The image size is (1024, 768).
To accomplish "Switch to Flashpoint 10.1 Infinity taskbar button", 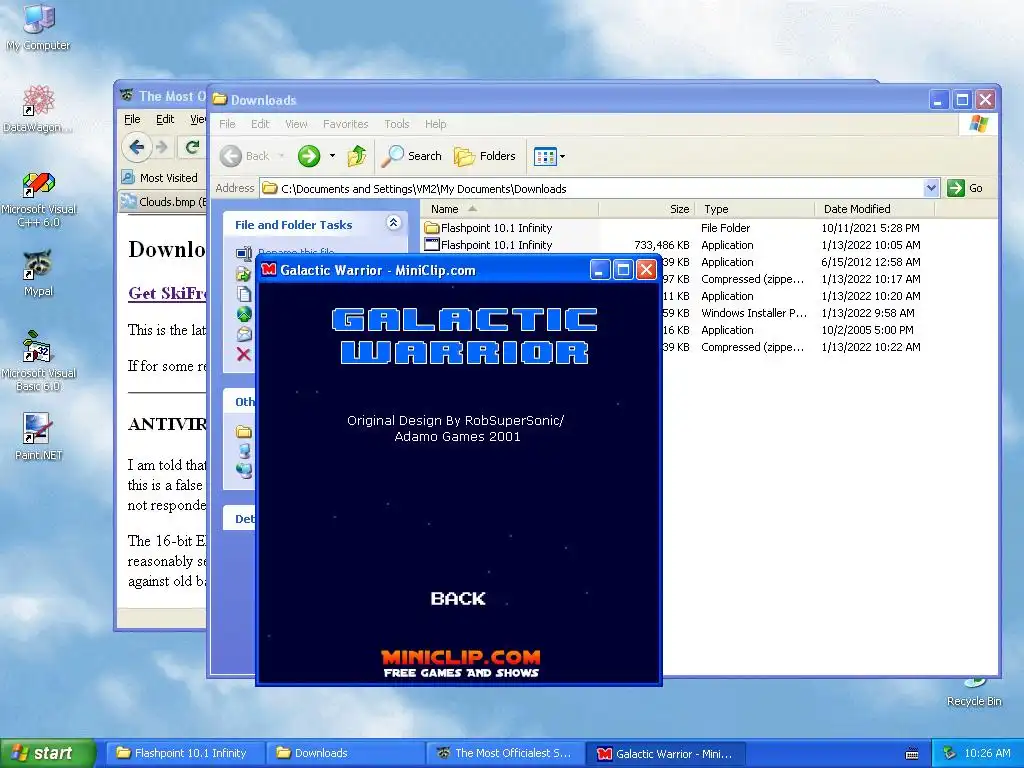I will [183, 753].
